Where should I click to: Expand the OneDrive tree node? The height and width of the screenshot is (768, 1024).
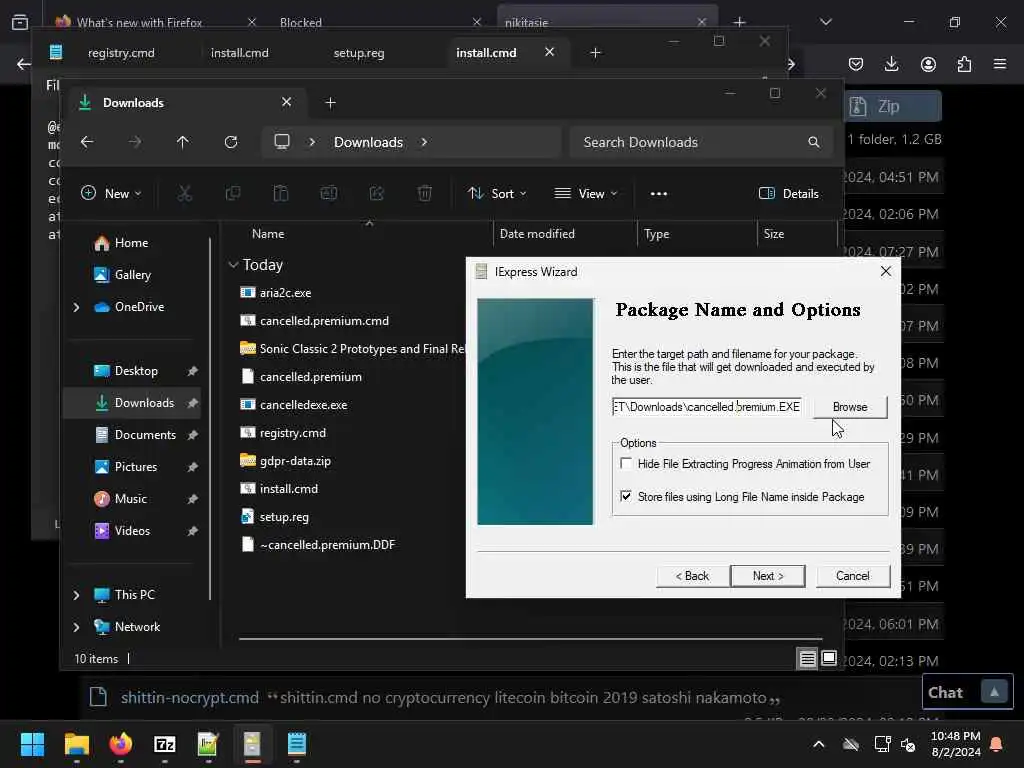point(76,307)
